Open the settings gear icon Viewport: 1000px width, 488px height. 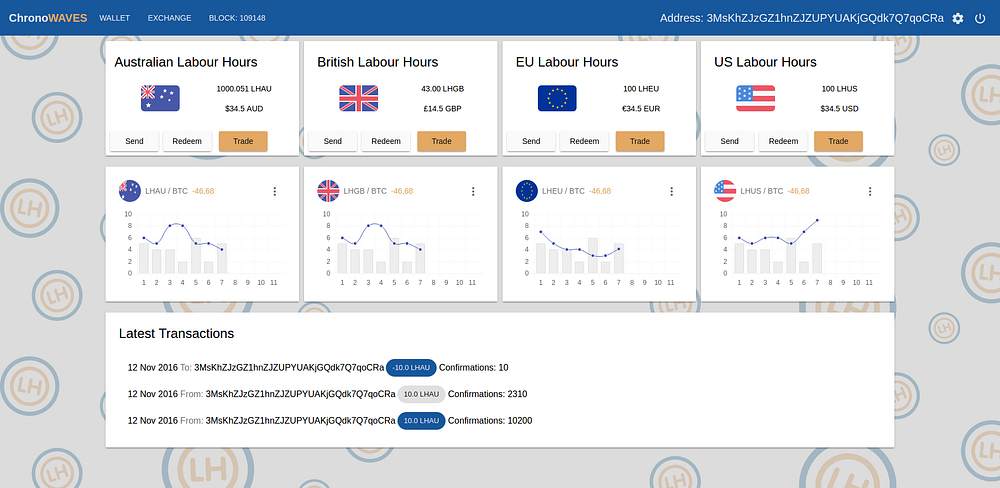click(x=957, y=18)
